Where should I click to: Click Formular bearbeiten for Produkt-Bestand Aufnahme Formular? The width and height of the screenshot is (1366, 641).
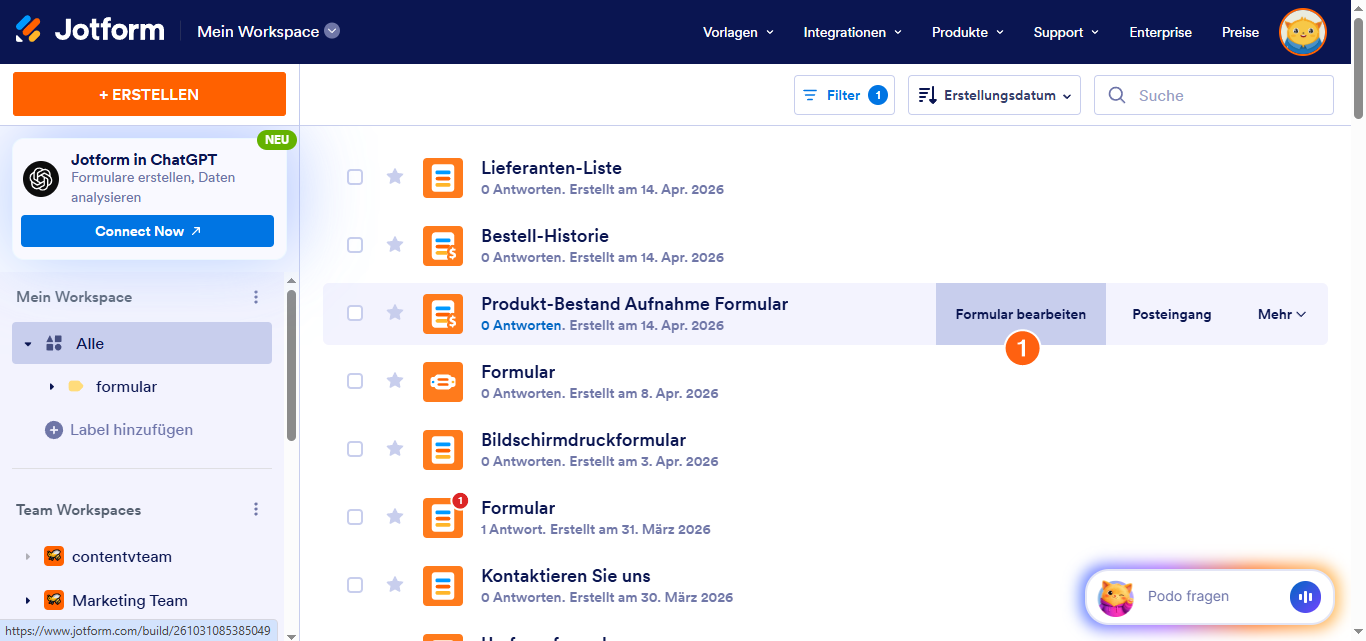[1020, 313]
